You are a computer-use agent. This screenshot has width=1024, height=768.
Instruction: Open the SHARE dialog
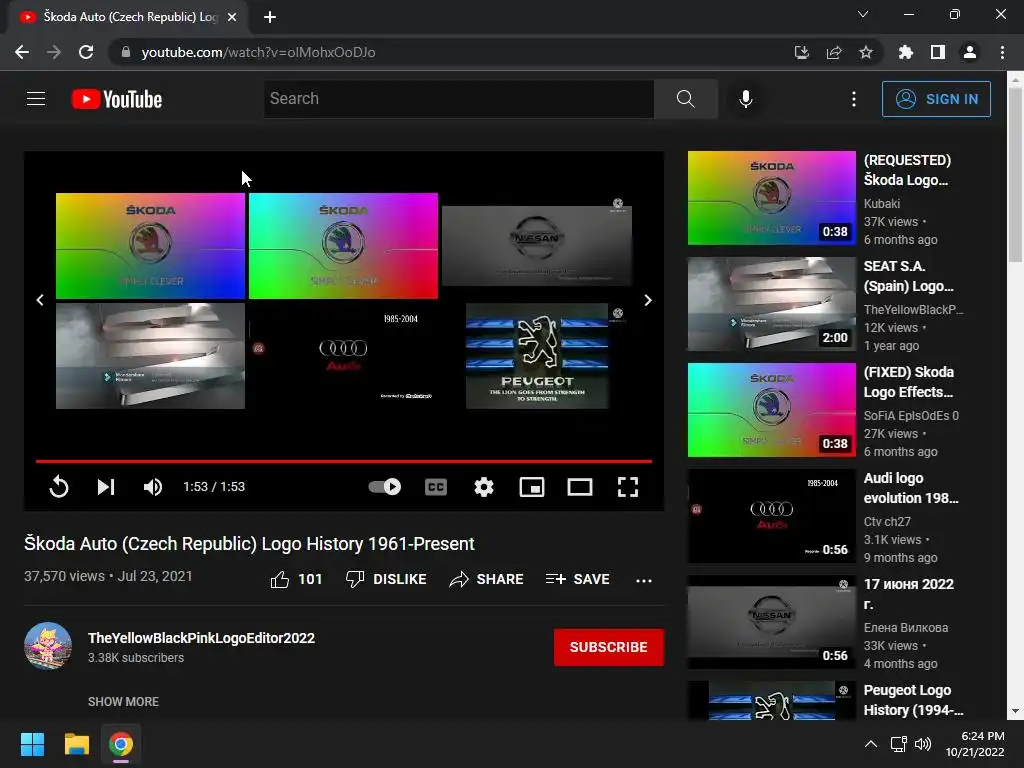coord(487,579)
